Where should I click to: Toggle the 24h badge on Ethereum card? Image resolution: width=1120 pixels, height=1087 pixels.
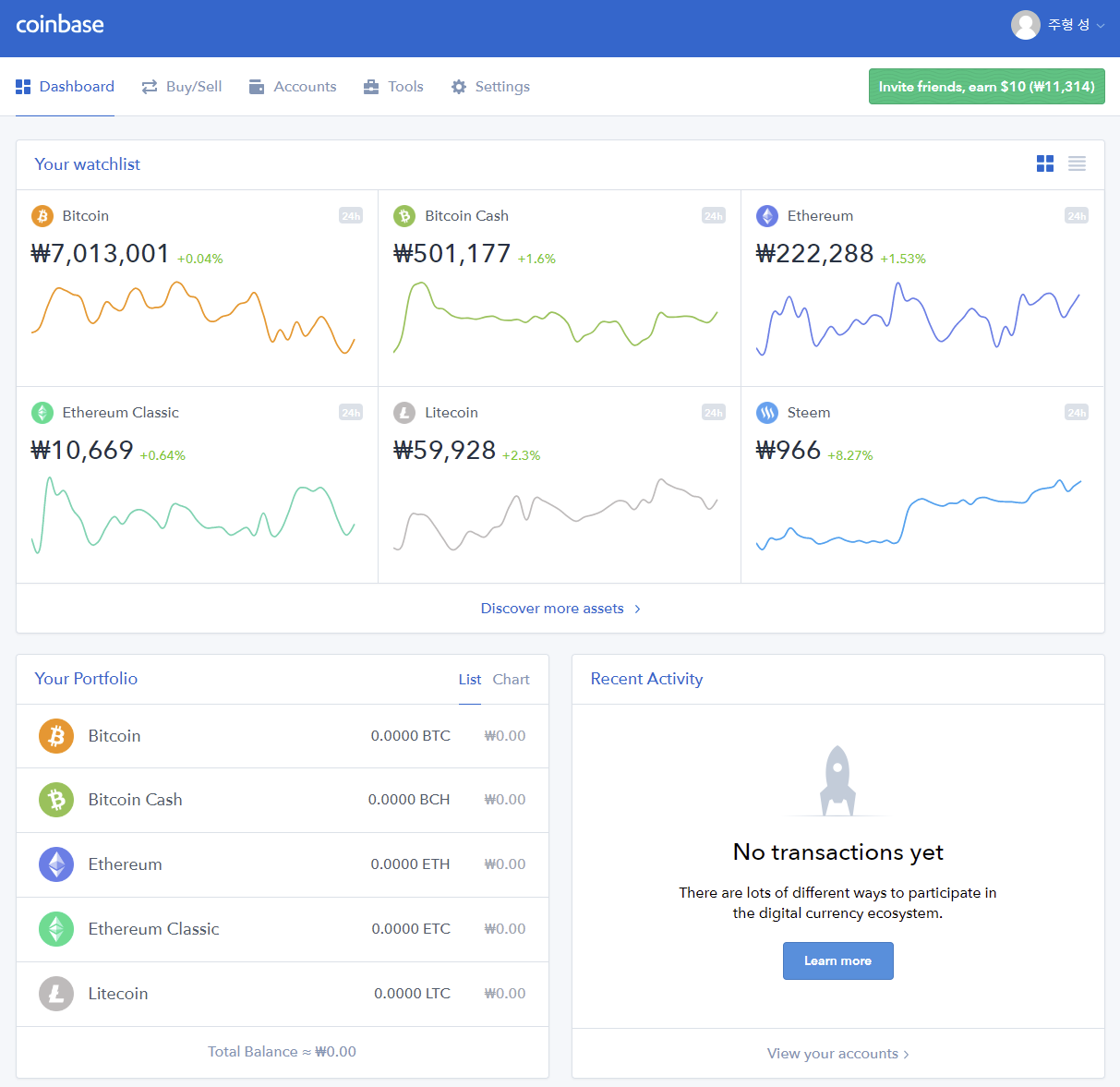tap(1077, 216)
